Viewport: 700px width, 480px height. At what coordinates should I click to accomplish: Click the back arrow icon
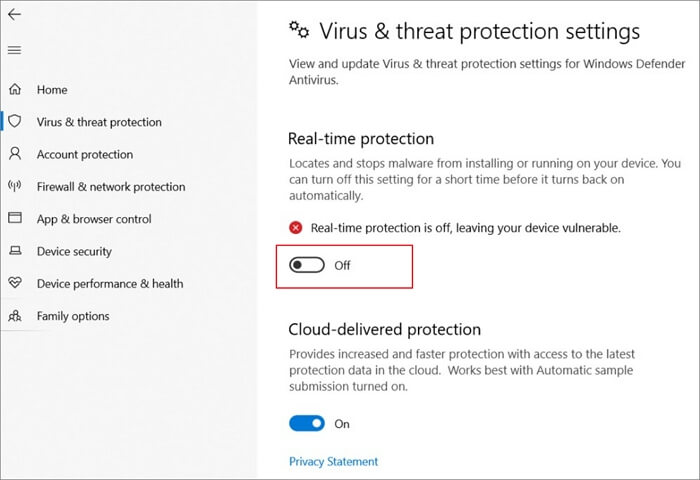point(15,16)
